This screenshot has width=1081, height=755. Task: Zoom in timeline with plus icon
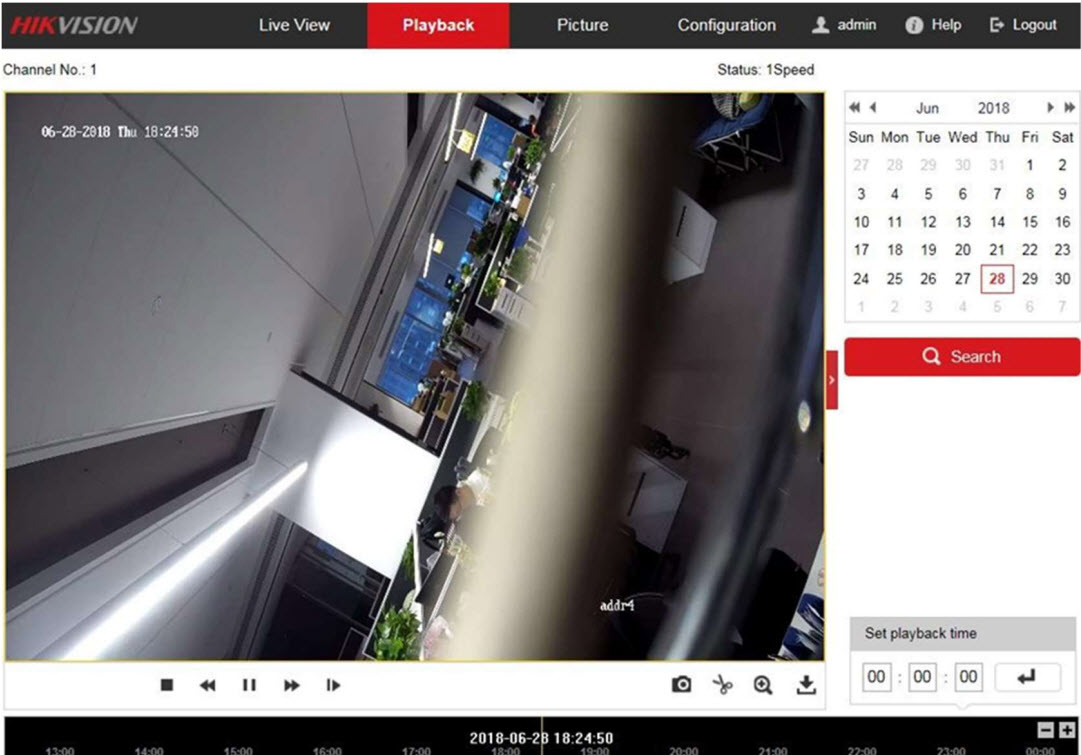pos(1067,731)
